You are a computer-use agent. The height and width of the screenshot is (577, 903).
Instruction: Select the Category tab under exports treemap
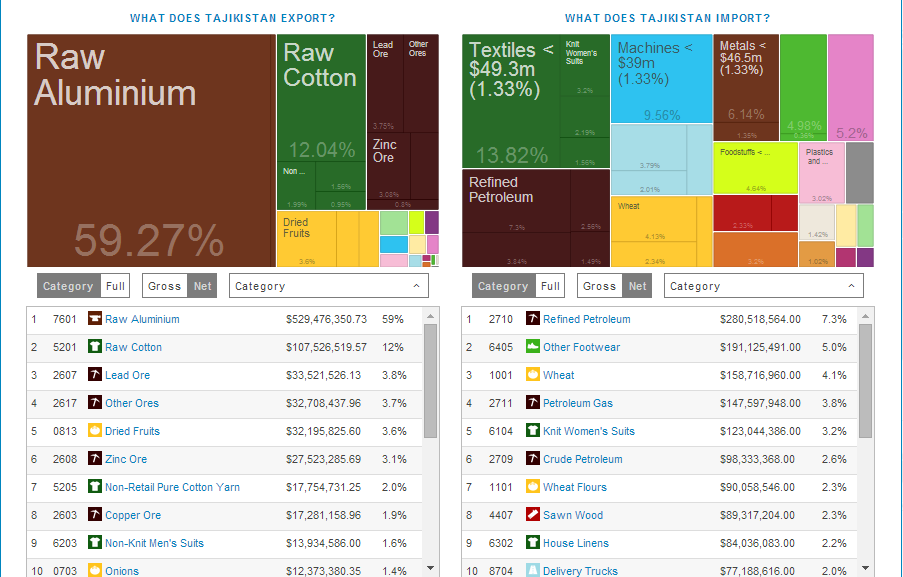point(68,287)
